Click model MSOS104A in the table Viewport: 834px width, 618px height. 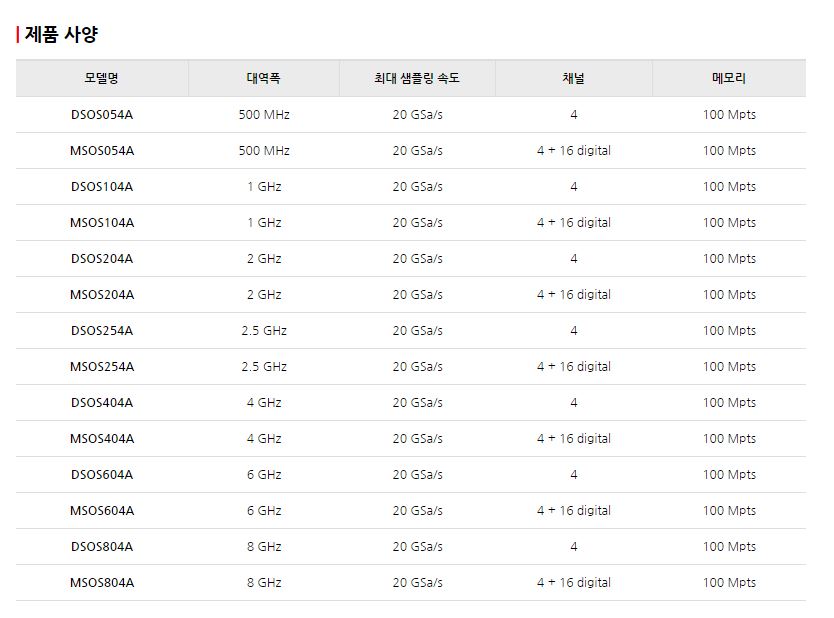[102, 223]
